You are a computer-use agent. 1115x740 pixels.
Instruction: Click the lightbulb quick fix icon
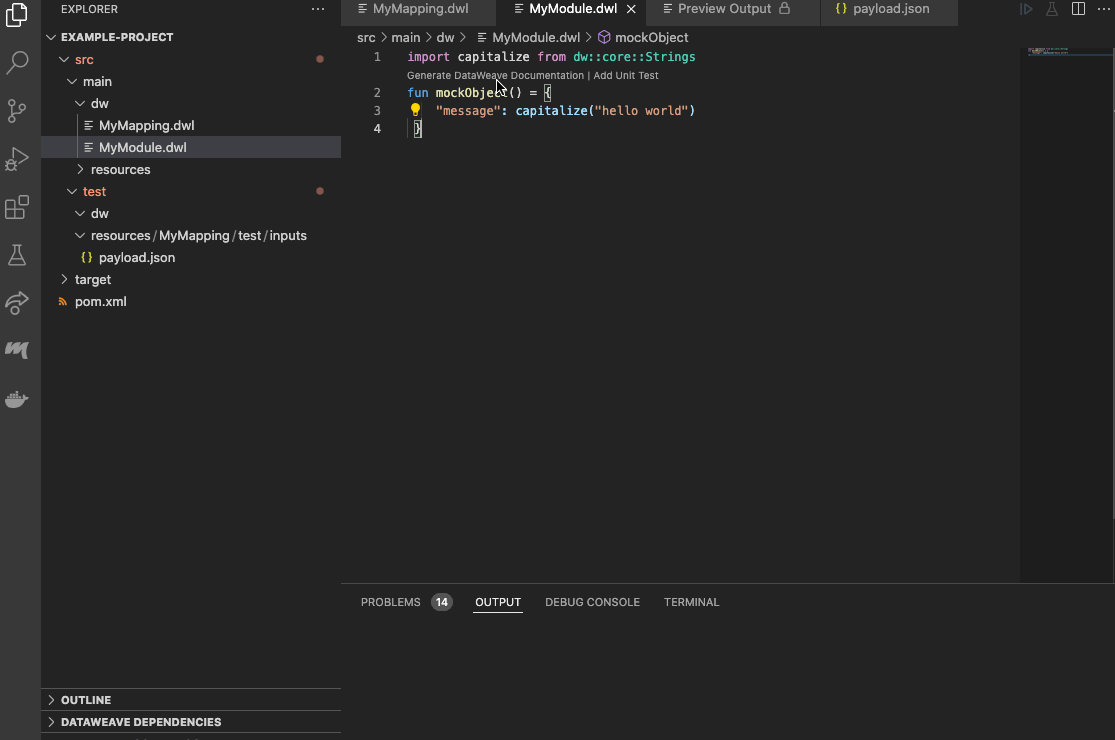(415, 109)
